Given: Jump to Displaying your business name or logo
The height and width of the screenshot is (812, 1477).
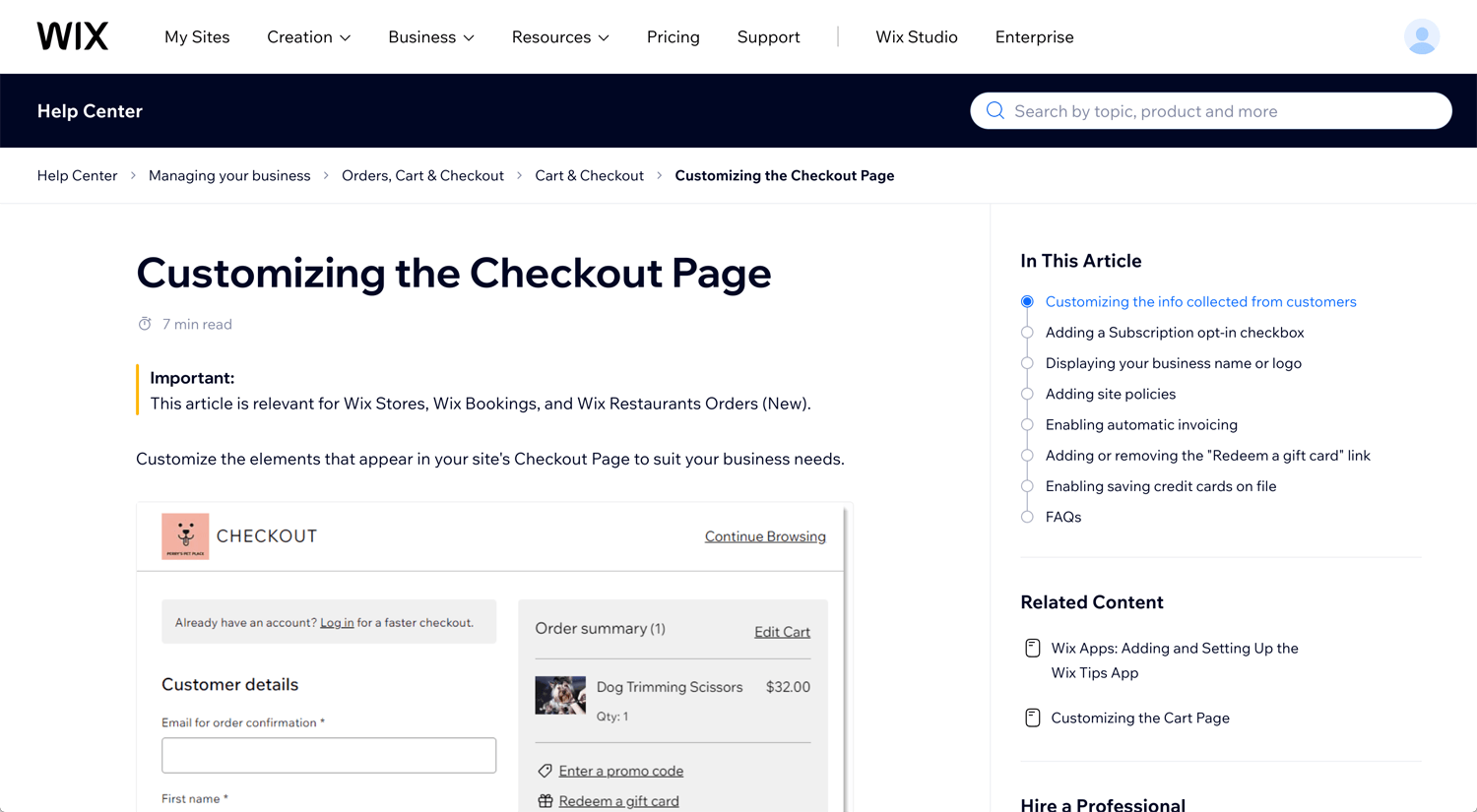Looking at the screenshot, I should 1174,363.
